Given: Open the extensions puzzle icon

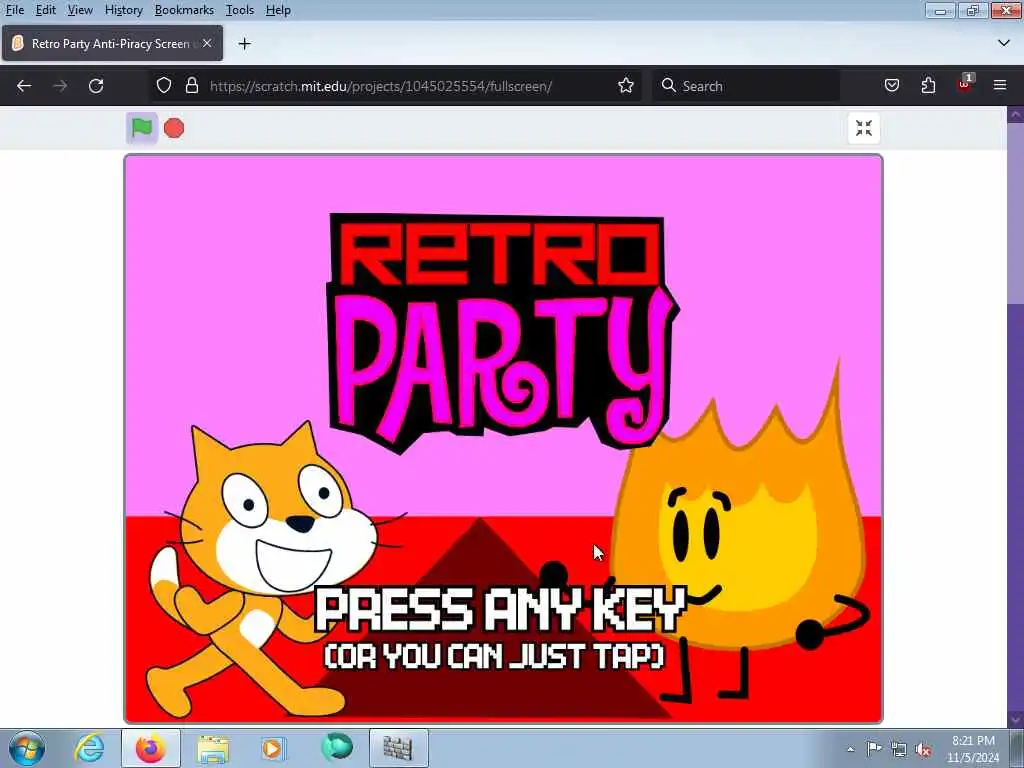Looking at the screenshot, I should [928, 86].
